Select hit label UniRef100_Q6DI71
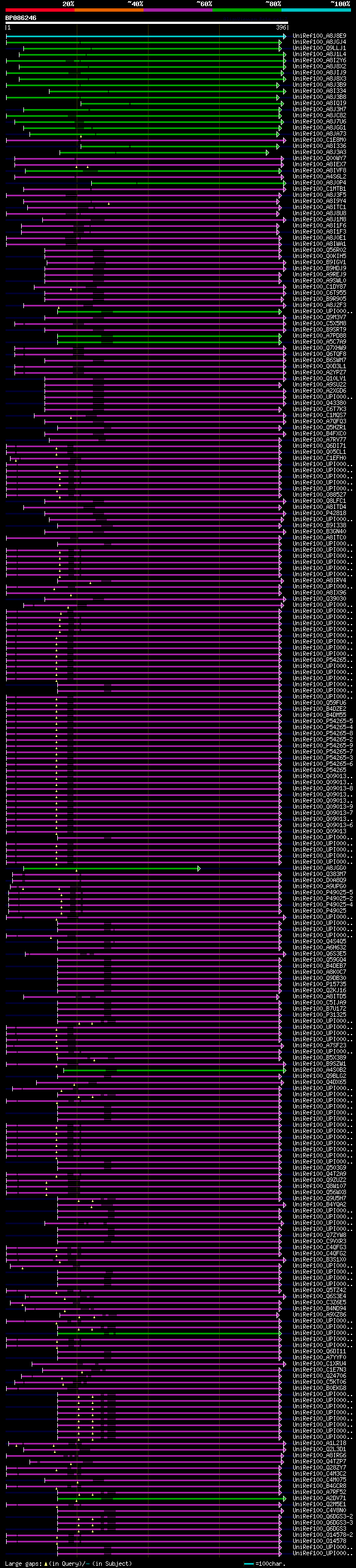The width and height of the screenshot is (356, 1568). pos(319,446)
